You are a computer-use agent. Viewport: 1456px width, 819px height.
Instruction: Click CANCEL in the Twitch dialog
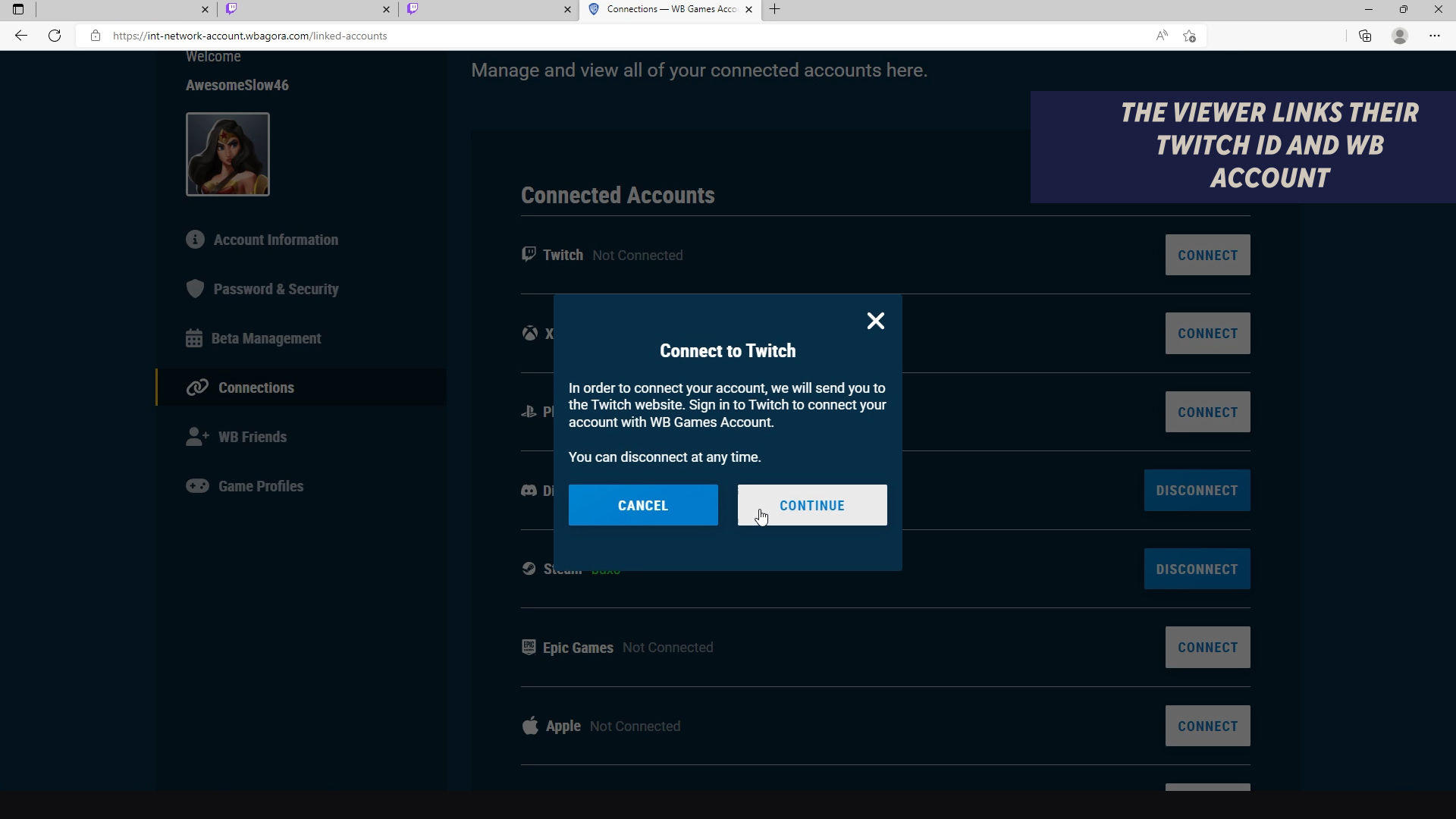point(643,505)
